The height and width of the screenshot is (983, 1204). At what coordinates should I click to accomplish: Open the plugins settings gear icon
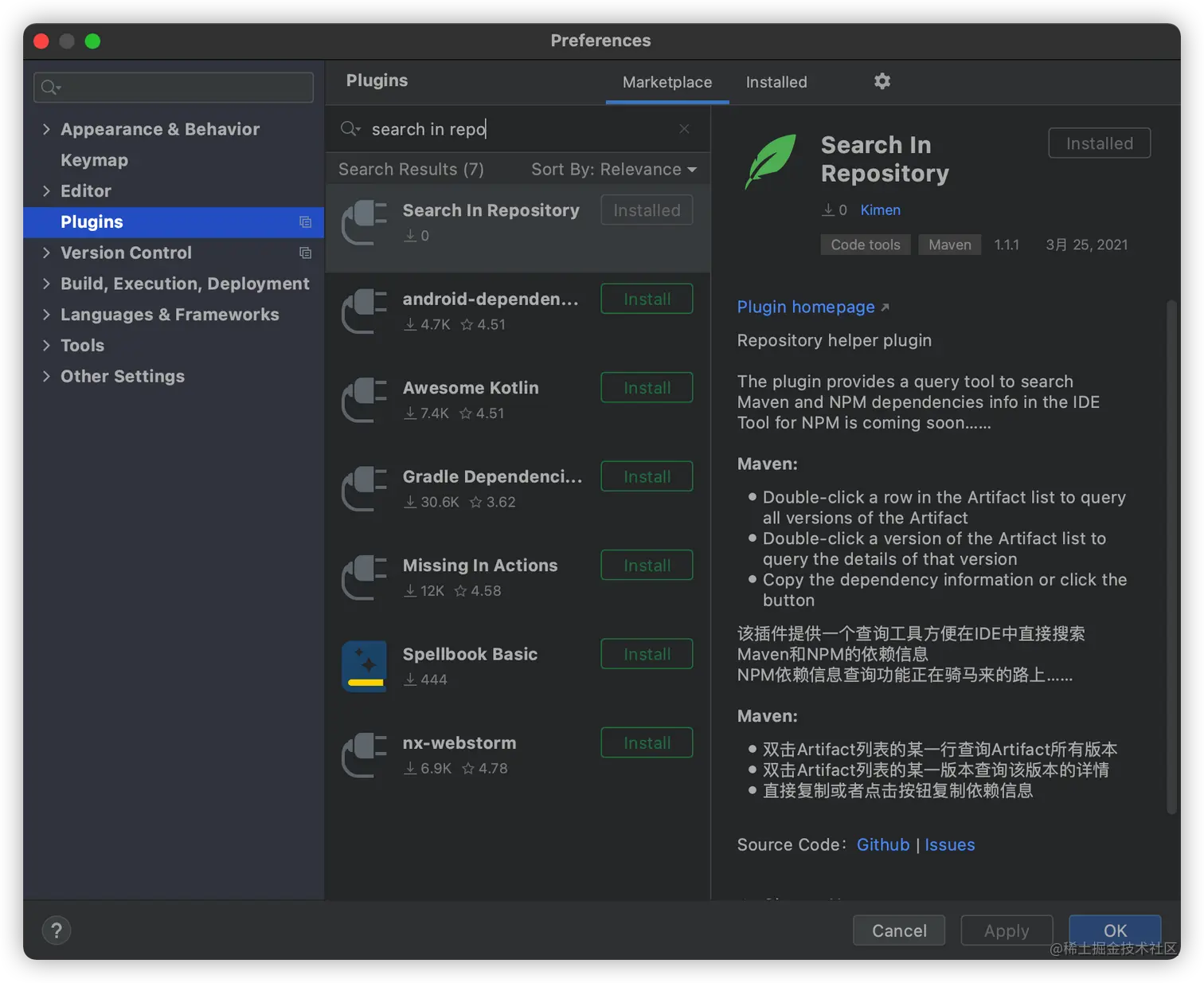(x=881, y=81)
